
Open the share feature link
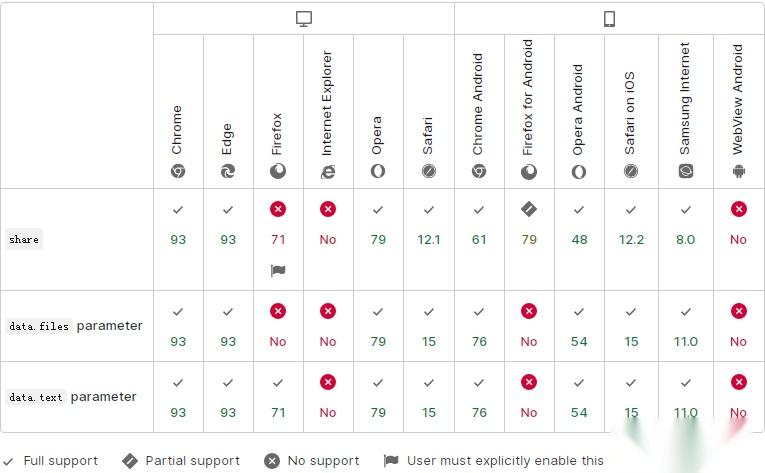(24, 240)
